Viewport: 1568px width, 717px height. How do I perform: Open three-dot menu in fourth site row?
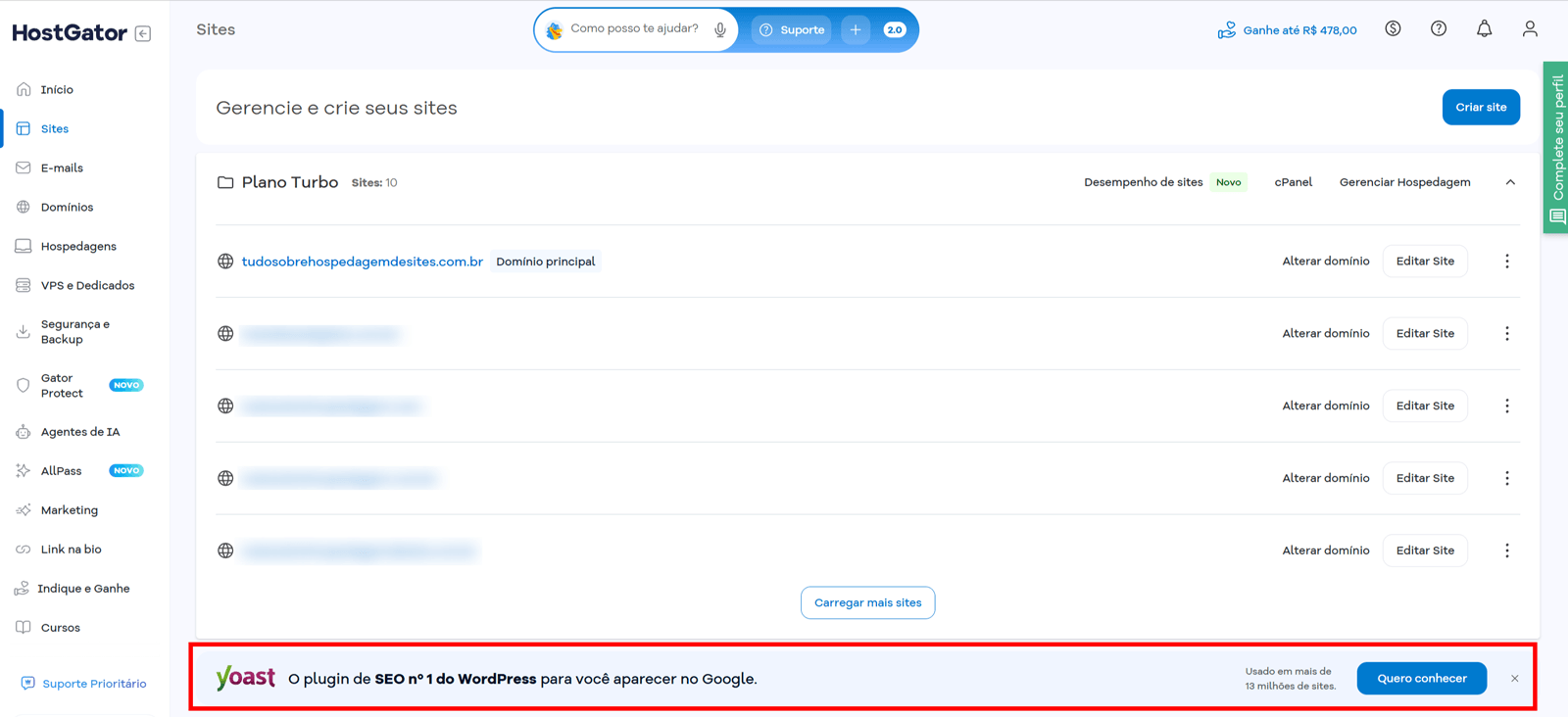pos(1507,478)
